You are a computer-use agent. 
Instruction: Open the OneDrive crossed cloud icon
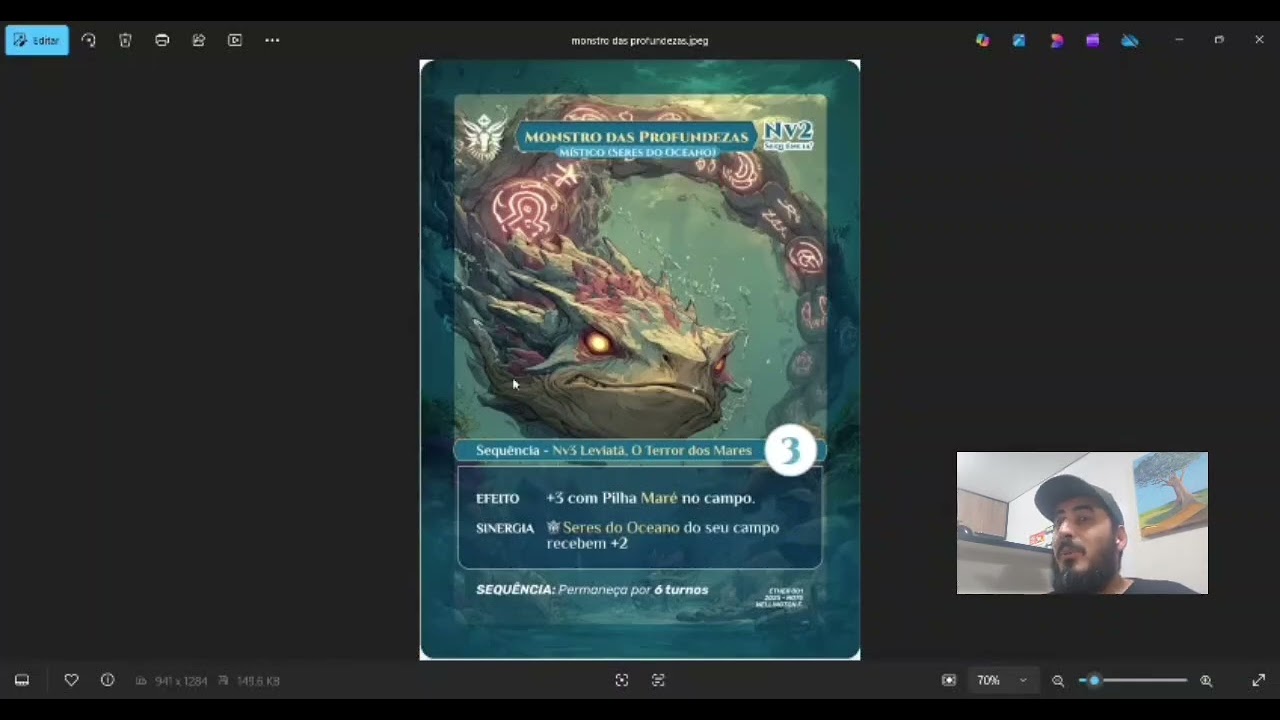pyautogui.click(x=1130, y=40)
